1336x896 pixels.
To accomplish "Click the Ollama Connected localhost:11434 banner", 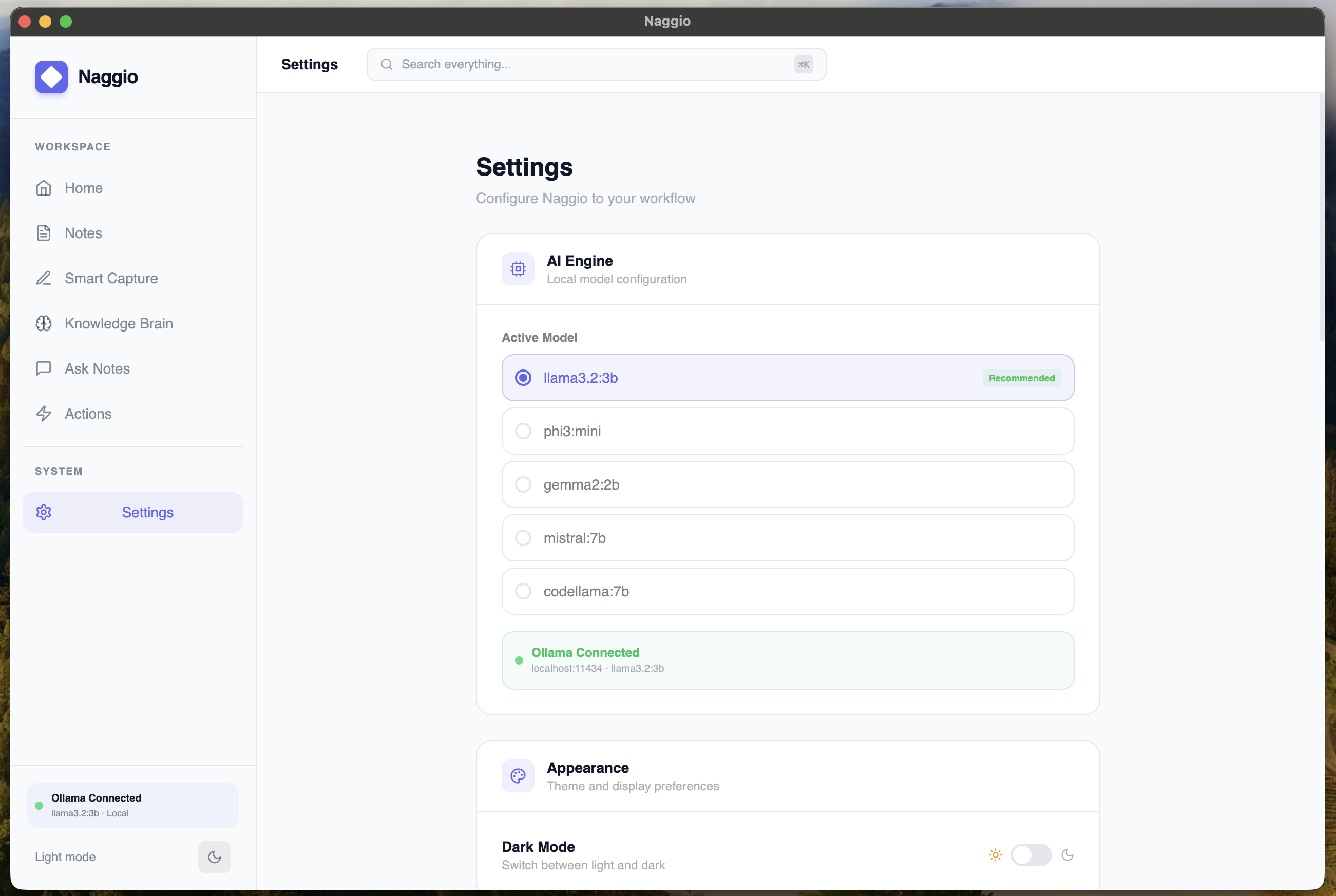I will (x=788, y=660).
